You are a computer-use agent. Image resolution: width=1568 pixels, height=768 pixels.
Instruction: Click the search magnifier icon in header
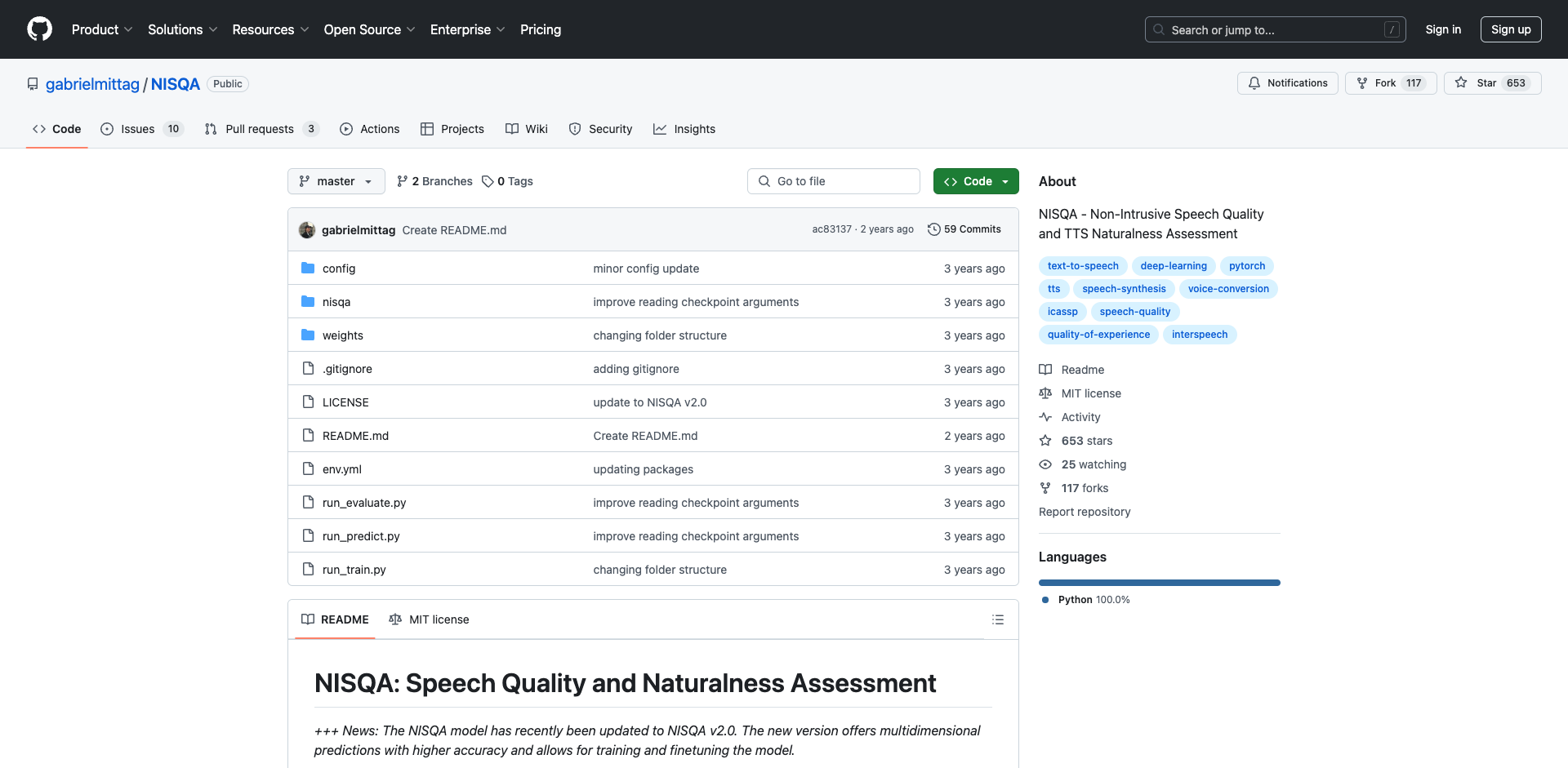pyautogui.click(x=1159, y=29)
